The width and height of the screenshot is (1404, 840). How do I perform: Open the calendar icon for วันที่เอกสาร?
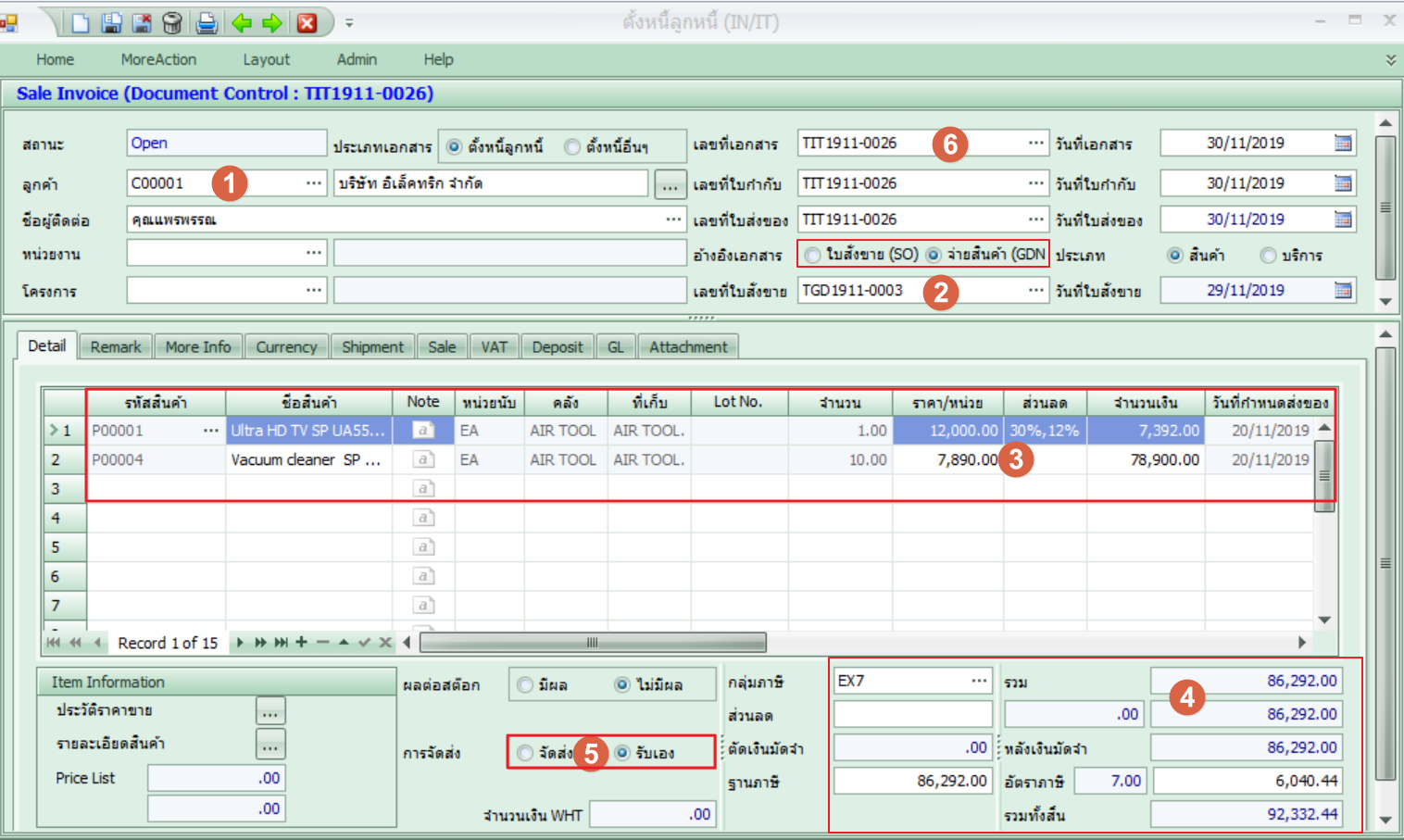[1343, 144]
